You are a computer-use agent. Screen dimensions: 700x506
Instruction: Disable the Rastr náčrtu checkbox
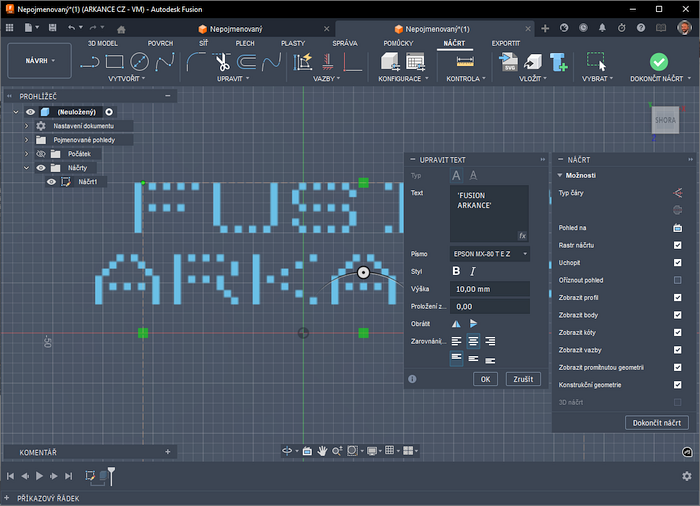coord(677,245)
